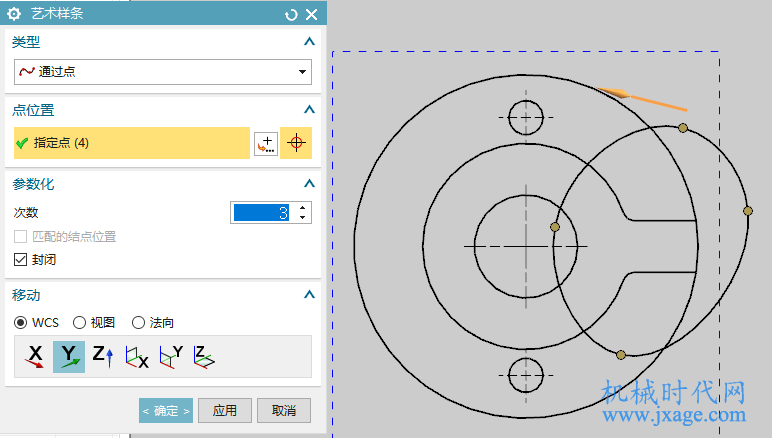772x438 pixels.
Task: Collapse the 移动 section
Action: [x=309, y=295]
